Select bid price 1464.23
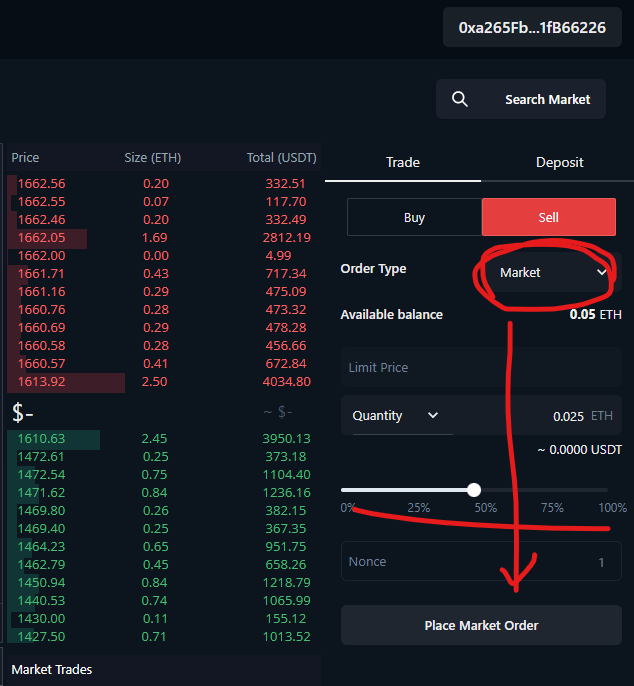The width and height of the screenshot is (634, 686). tap(41, 546)
